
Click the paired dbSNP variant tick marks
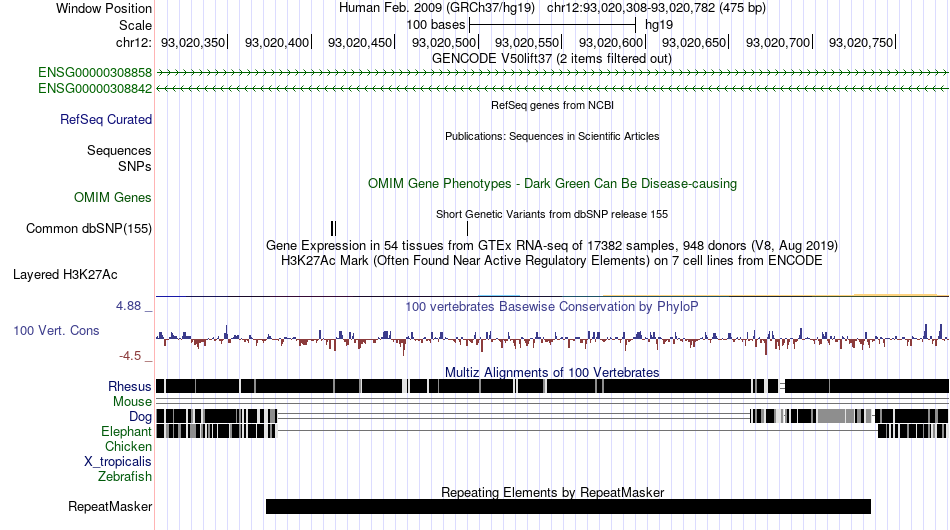pyautogui.click(x=334, y=228)
